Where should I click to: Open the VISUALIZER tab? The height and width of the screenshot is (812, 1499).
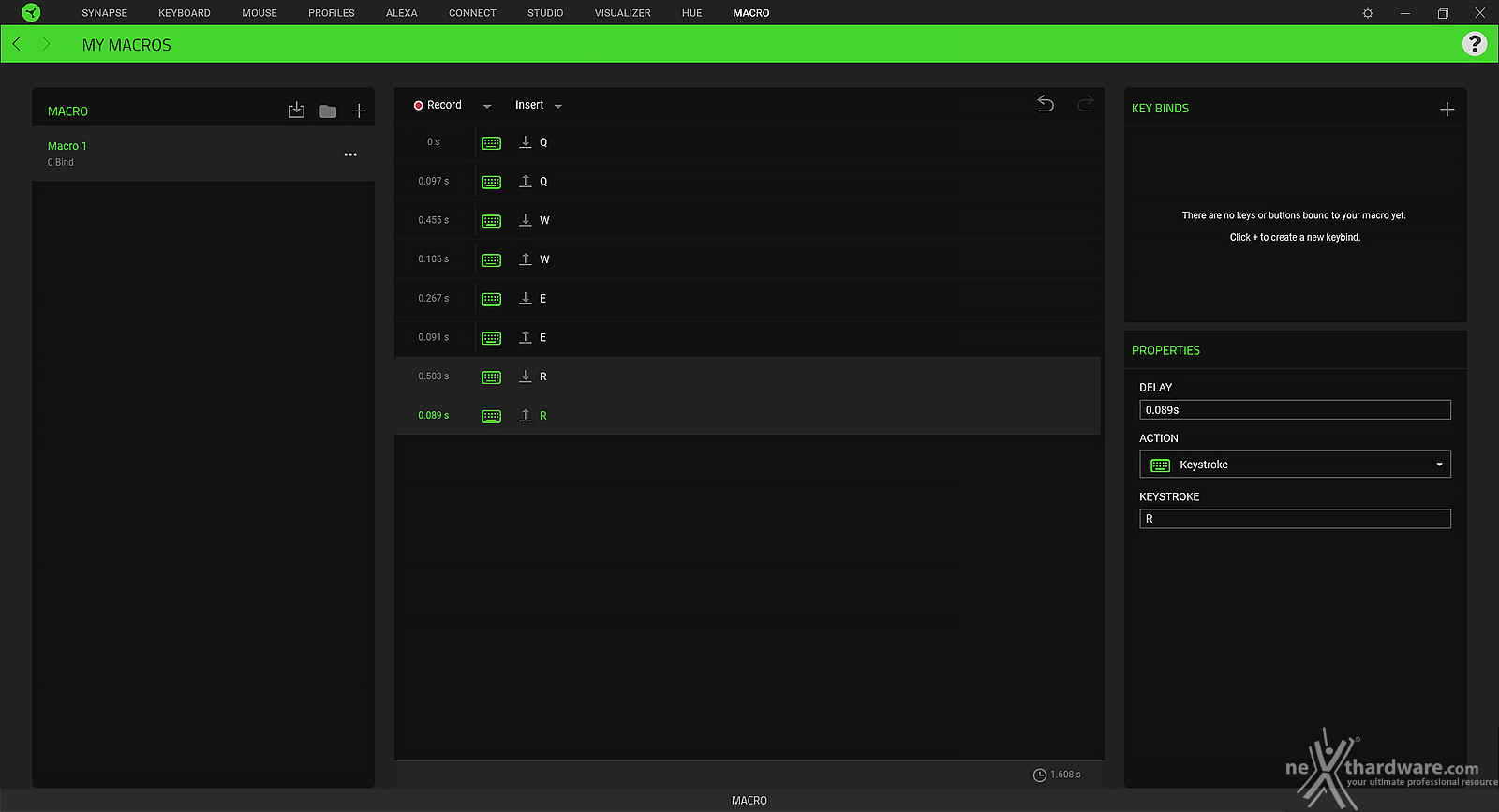[x=622, y=13]
